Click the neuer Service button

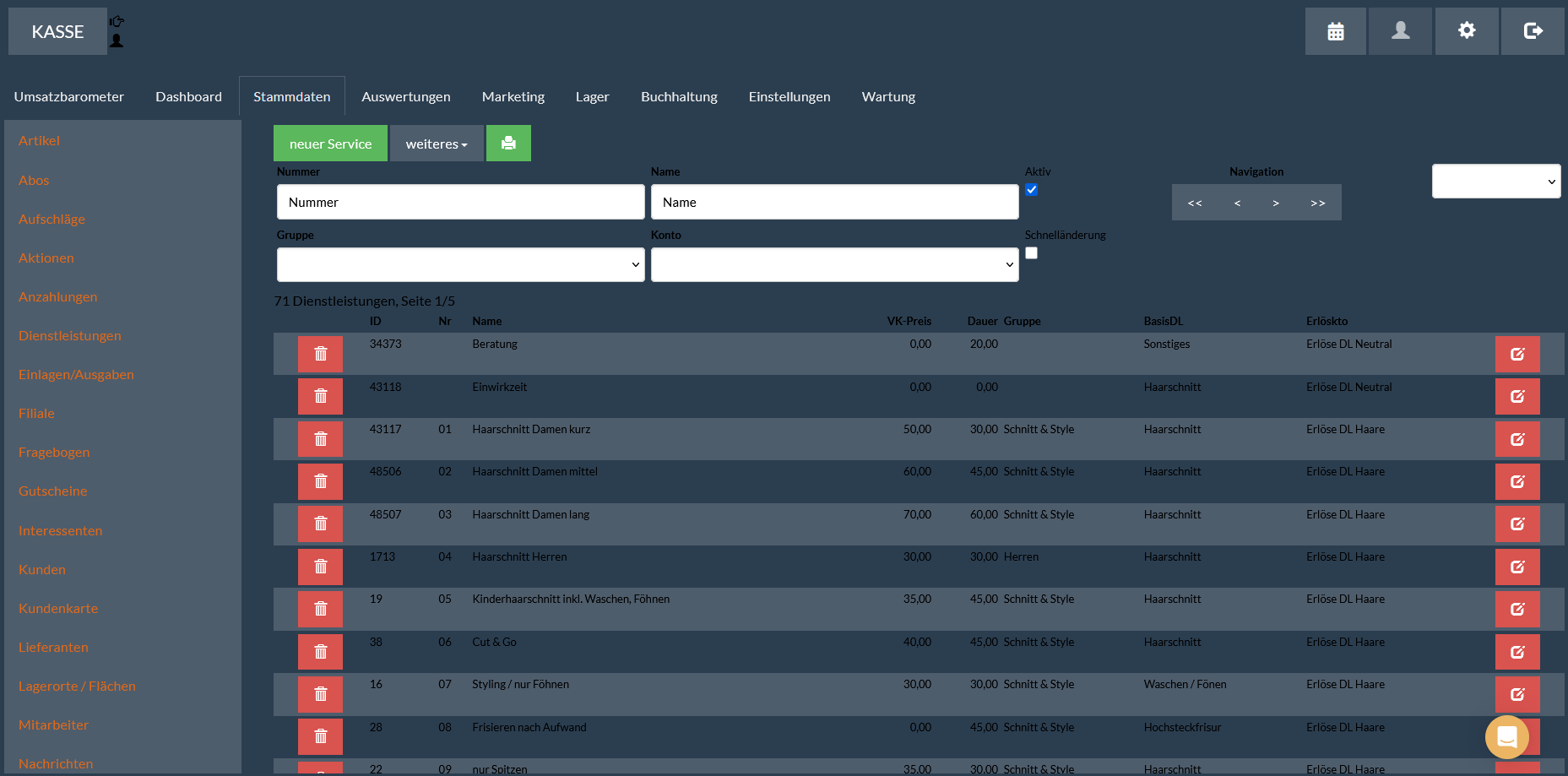point(330,144)
